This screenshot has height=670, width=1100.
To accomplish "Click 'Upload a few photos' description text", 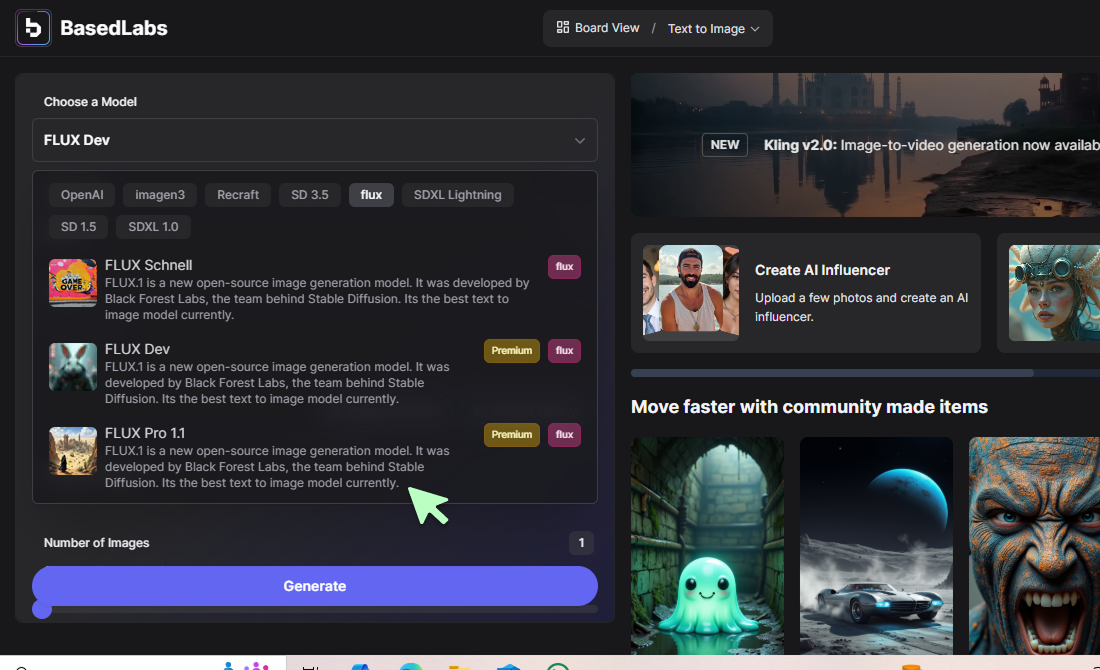I will point(861,307).
